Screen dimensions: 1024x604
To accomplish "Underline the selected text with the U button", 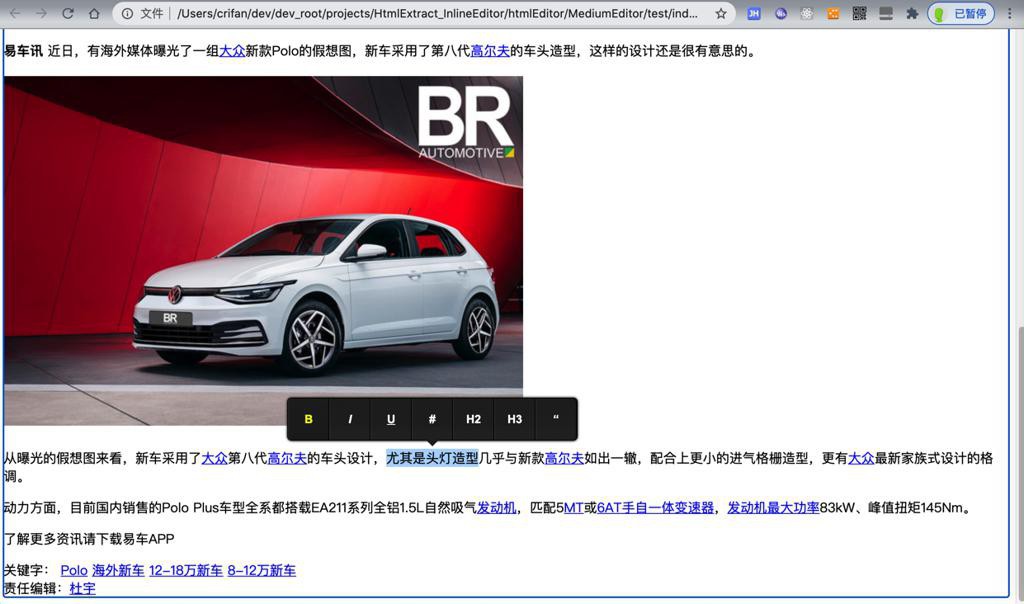I will pos(391,419).
